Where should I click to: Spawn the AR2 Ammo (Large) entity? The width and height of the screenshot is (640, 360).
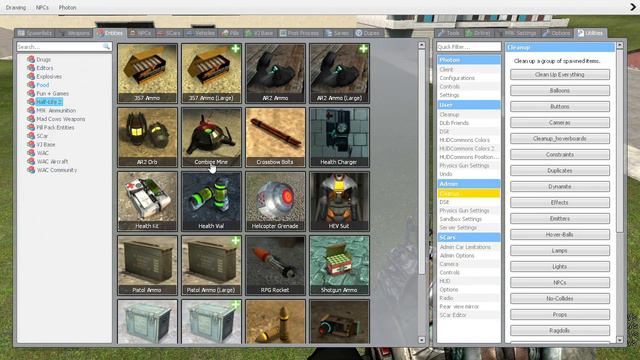tap(340, 73)
